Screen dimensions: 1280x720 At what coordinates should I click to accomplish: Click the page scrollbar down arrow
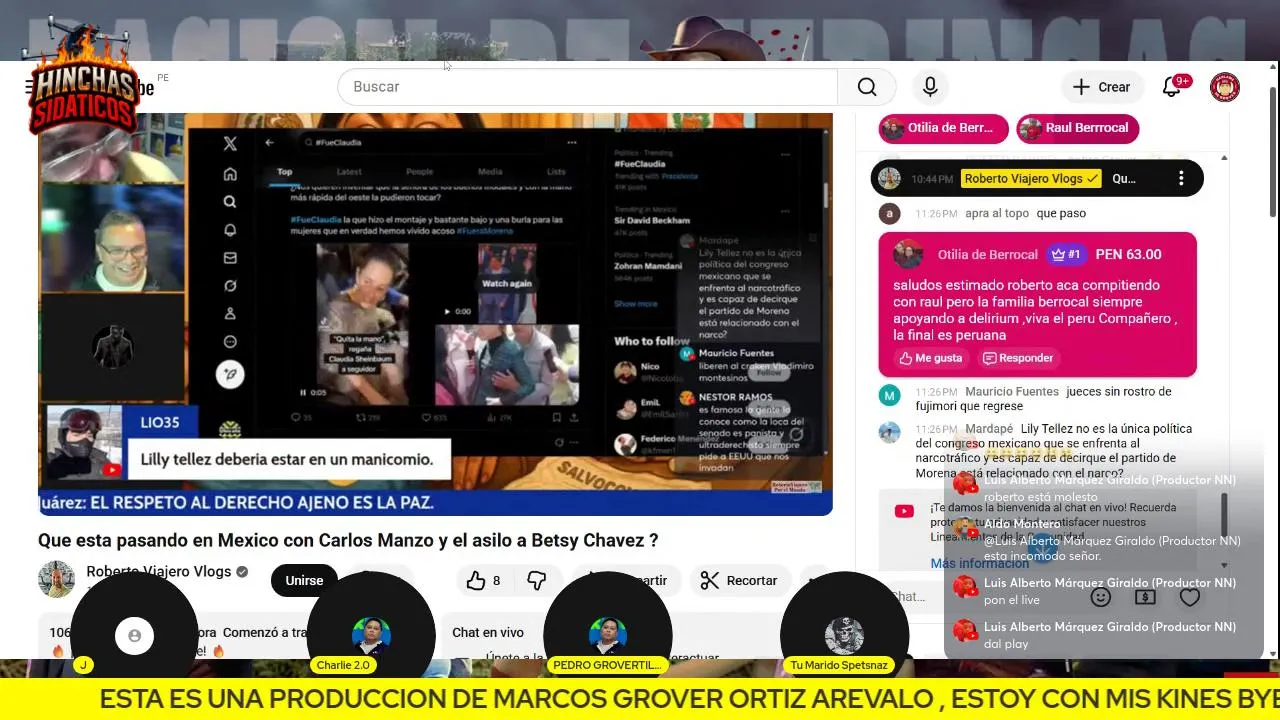point(1272,653)
